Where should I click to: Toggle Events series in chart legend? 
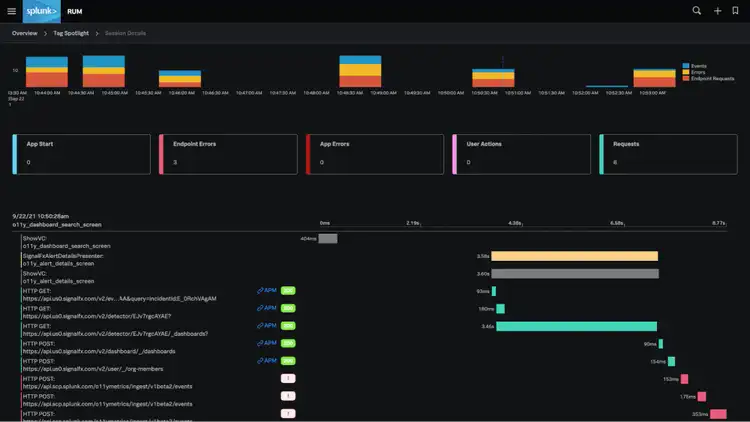point(698,65)
